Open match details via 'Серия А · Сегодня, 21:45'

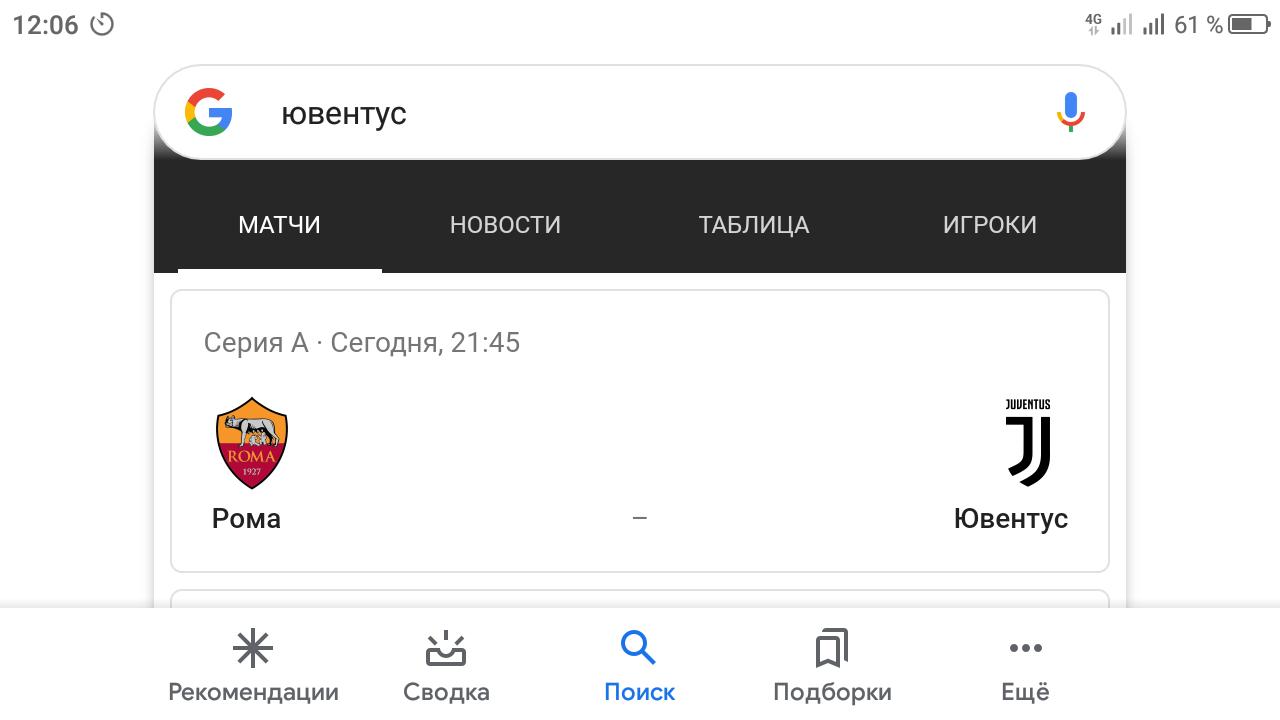point(362,343)
